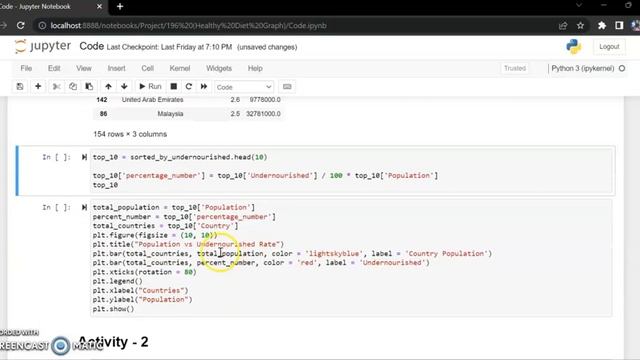Click the browser address bar URL

[x=188, y=25]
